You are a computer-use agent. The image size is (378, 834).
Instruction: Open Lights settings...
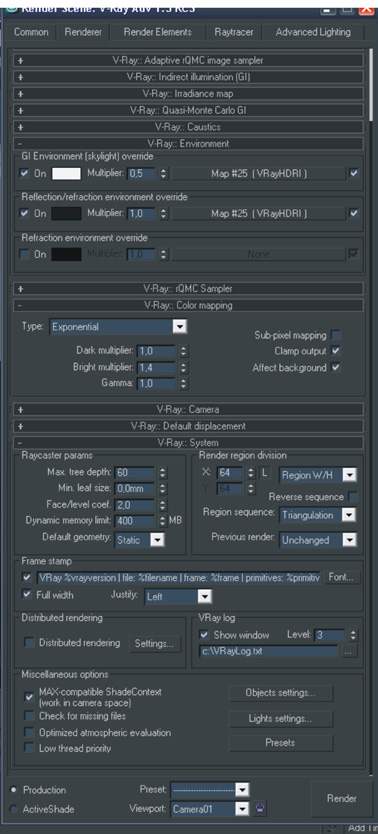click(x=281, y=719)
